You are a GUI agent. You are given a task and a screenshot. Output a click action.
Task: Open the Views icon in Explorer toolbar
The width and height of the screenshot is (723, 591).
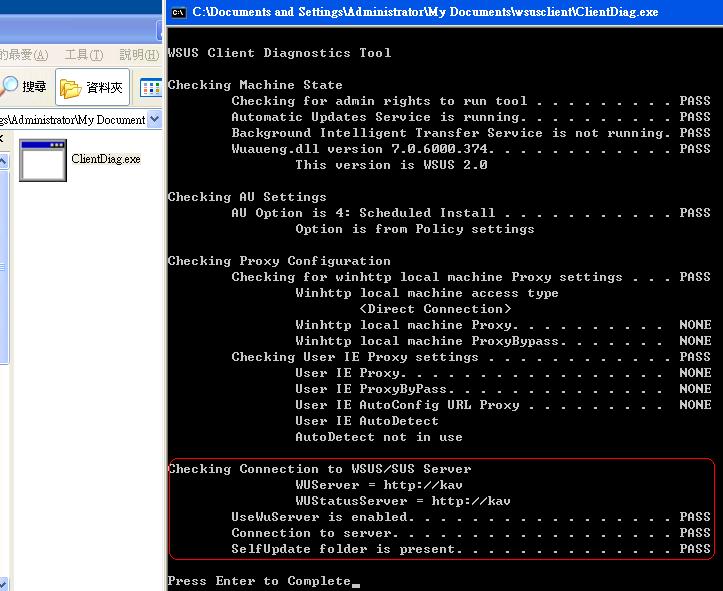[151, 87]
